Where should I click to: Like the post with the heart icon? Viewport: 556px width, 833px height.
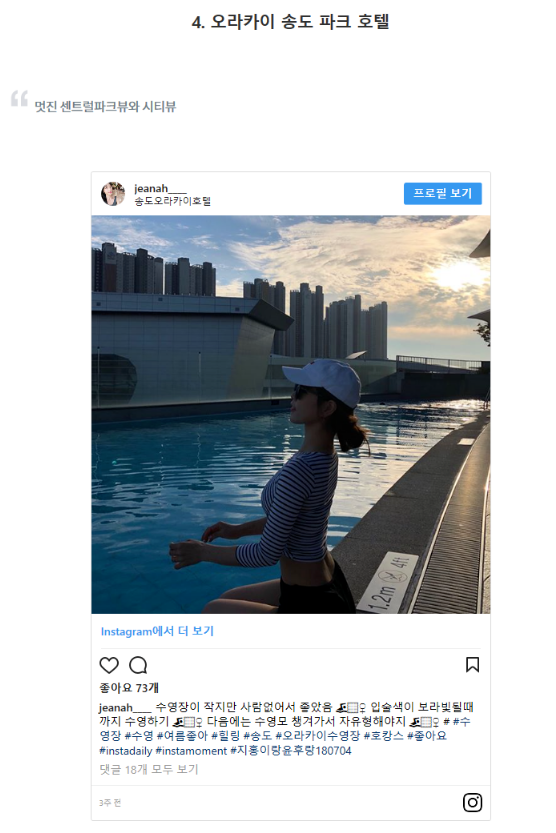click(x=109, y=665)
